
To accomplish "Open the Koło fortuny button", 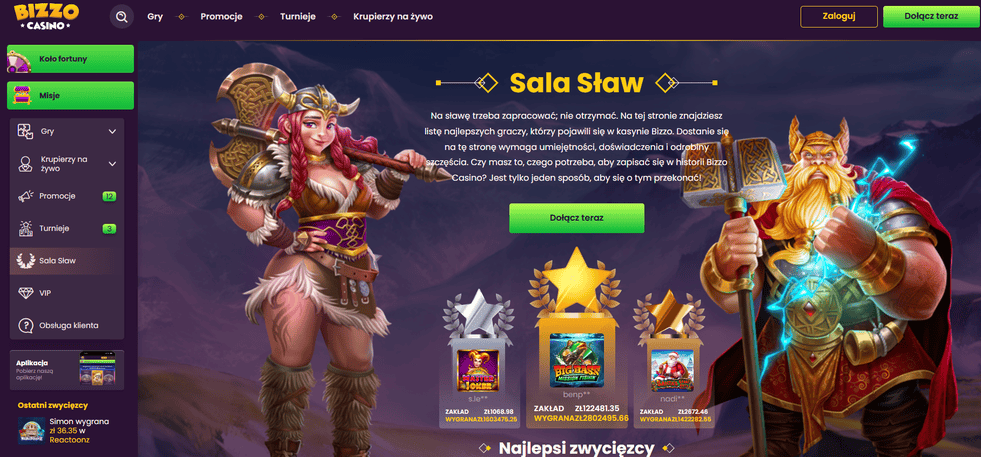I will coord(70,59).
